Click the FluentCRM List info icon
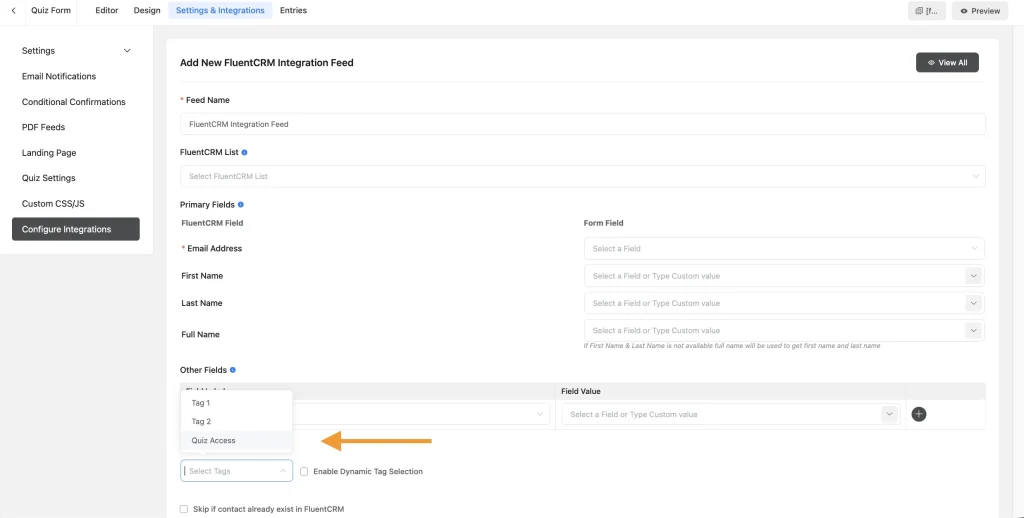 (x=244, y=152)
